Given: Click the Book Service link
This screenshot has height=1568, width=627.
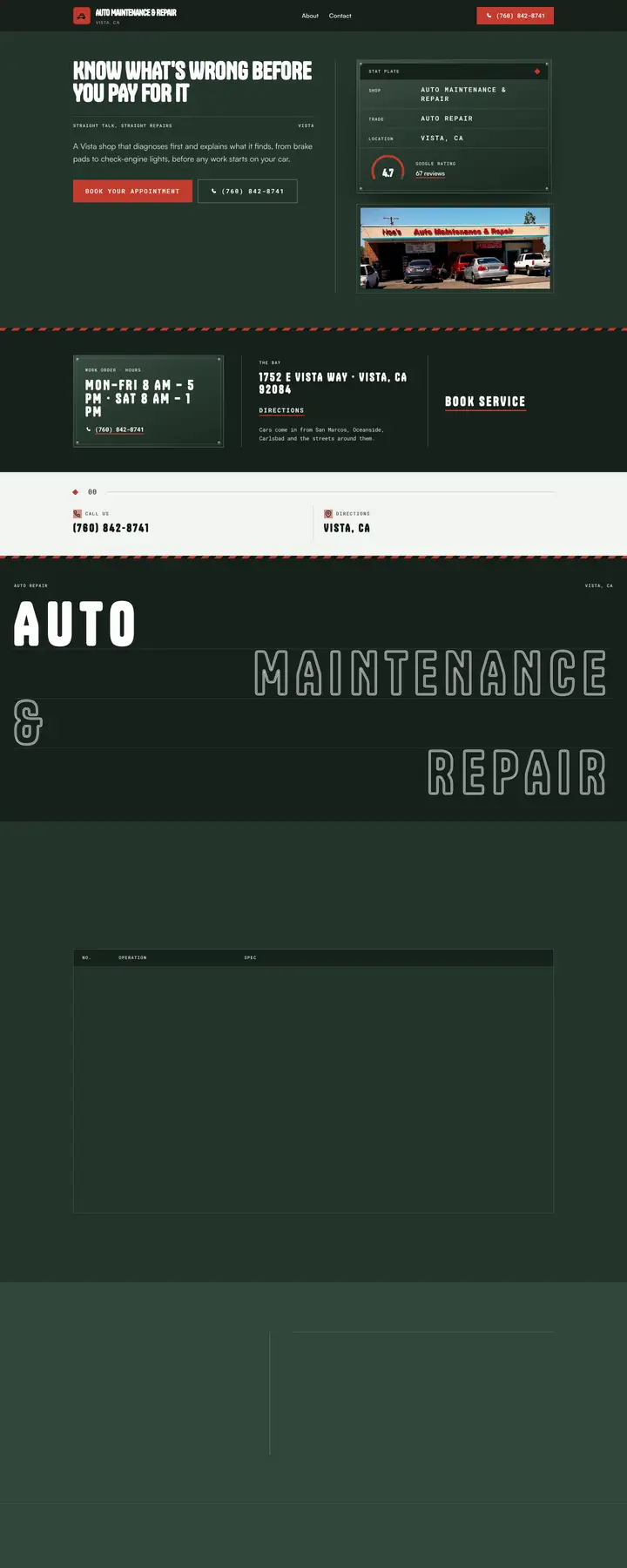Looking at the screenshot, I should 485,402.
